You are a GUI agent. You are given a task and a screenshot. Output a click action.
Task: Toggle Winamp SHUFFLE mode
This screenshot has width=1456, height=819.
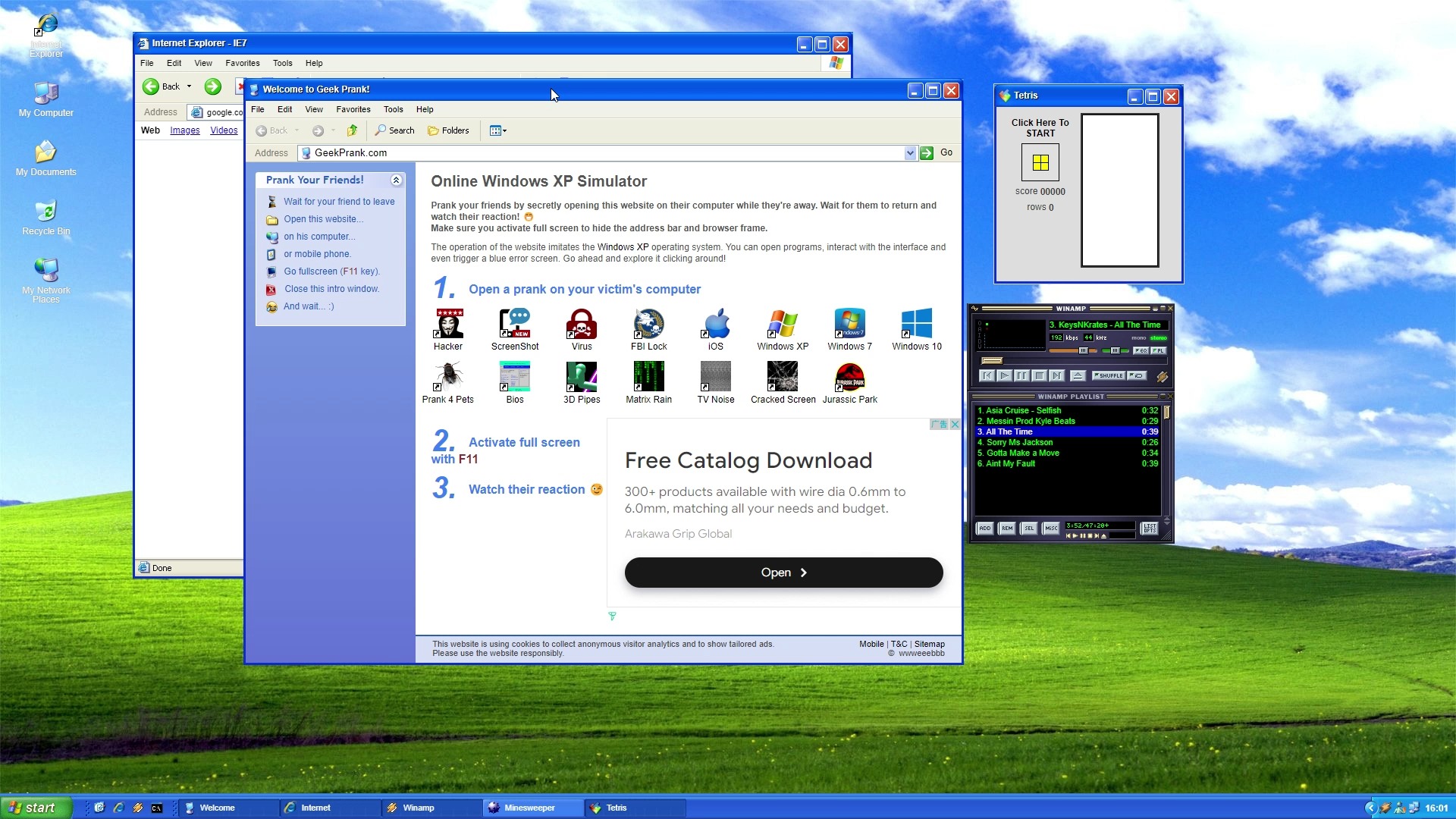[1109, 375]
